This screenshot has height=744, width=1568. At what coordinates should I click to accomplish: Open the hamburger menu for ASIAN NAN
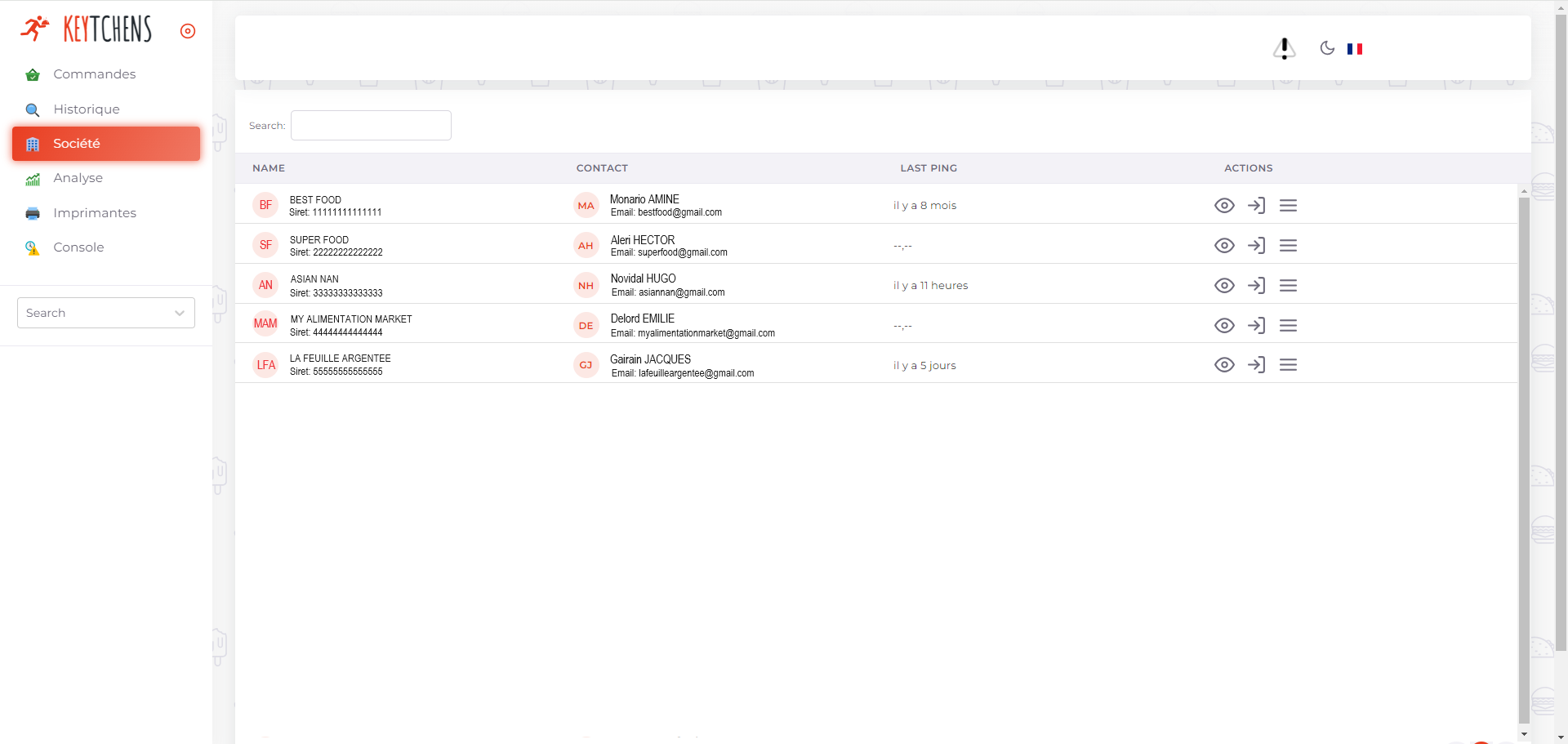(x=1288, y=286)
